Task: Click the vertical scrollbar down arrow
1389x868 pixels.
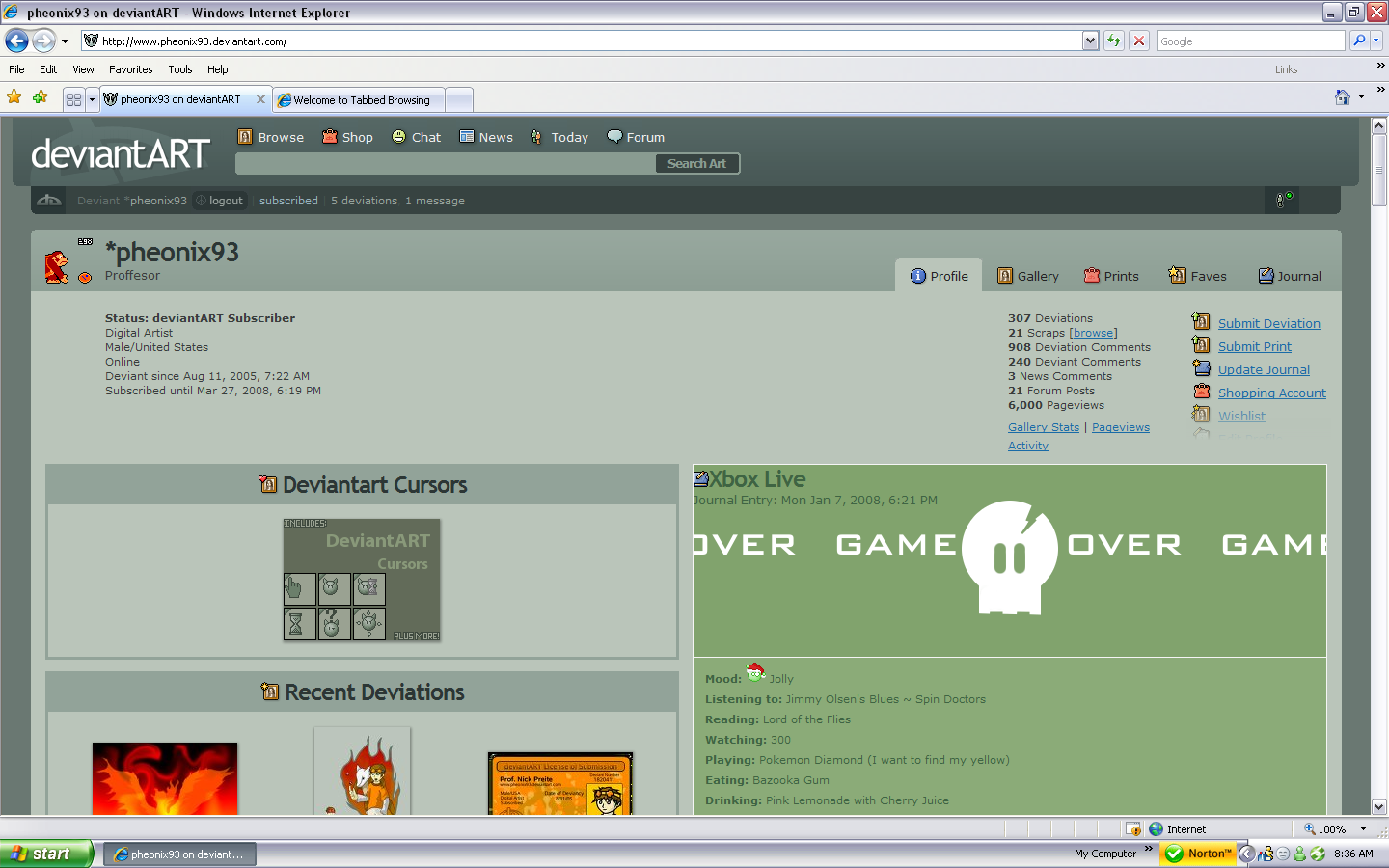Action: point(1379,806)
